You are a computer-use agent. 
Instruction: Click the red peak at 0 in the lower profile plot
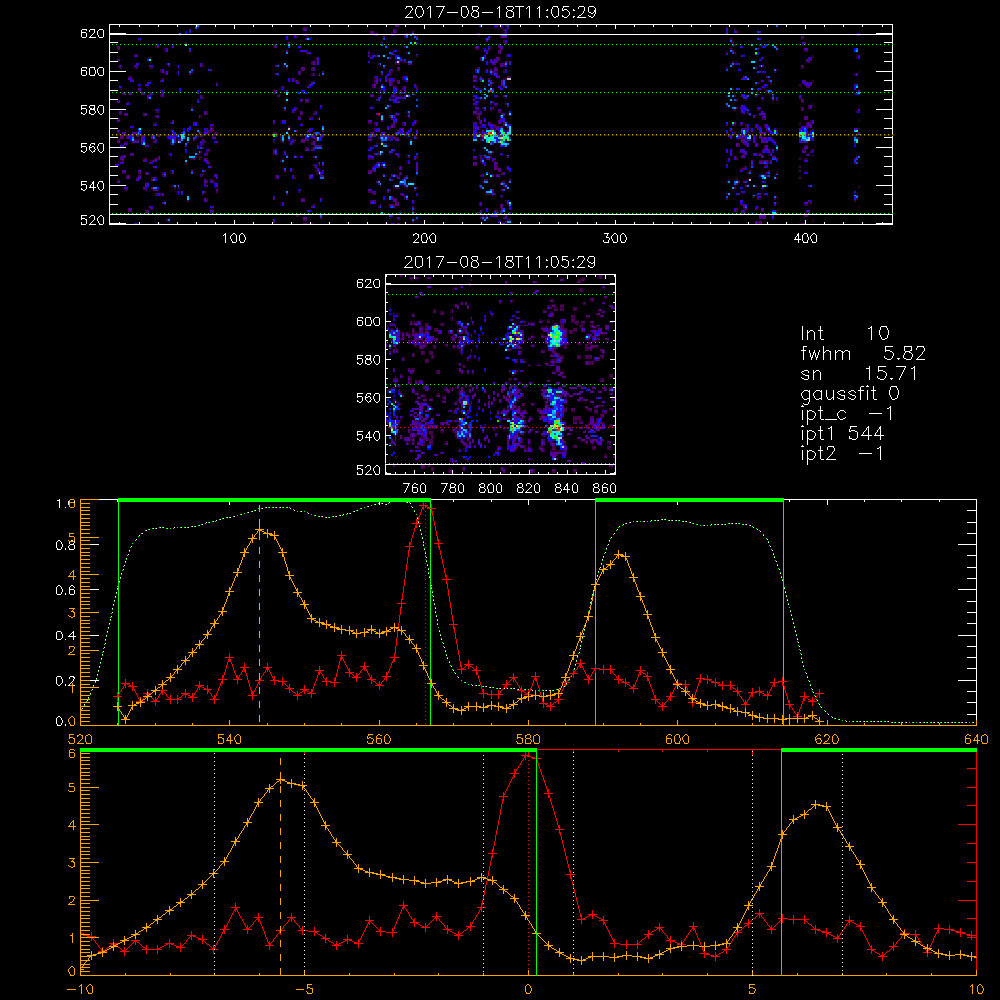pos(527,756)
